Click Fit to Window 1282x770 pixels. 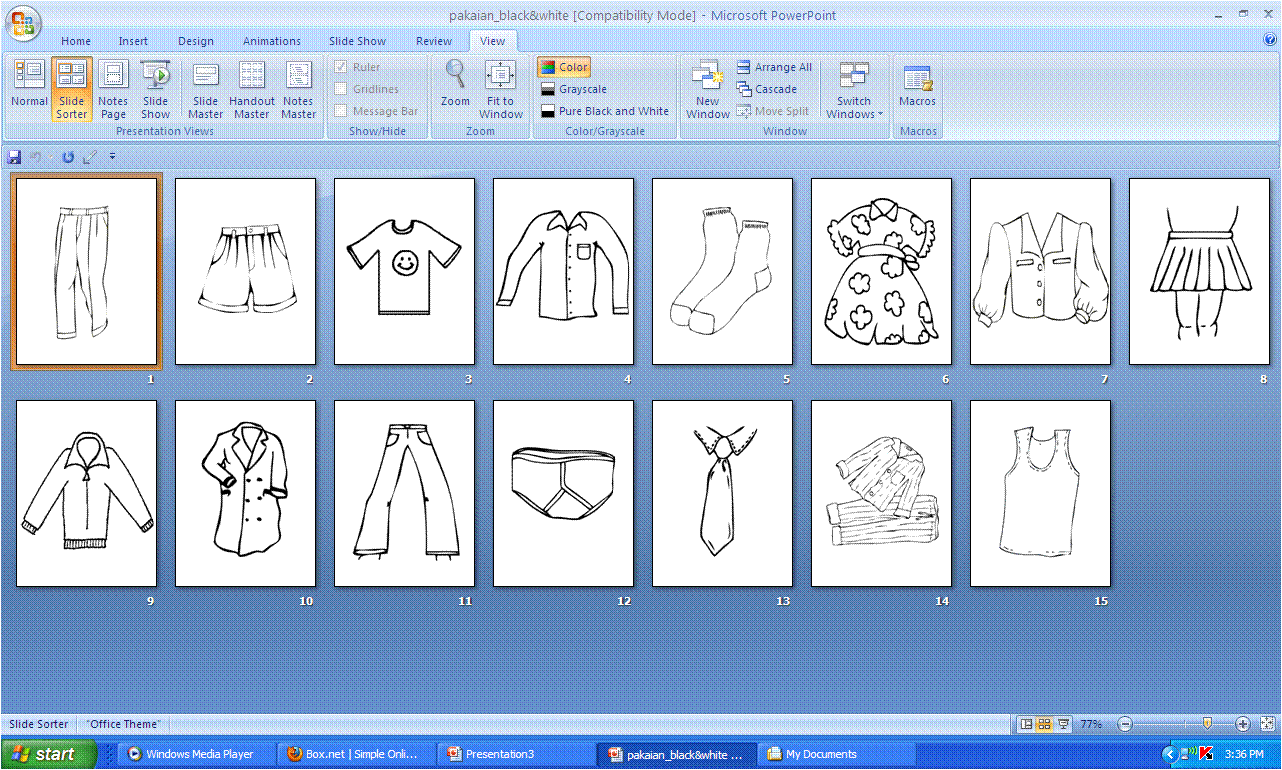click(x=500, y=88)
